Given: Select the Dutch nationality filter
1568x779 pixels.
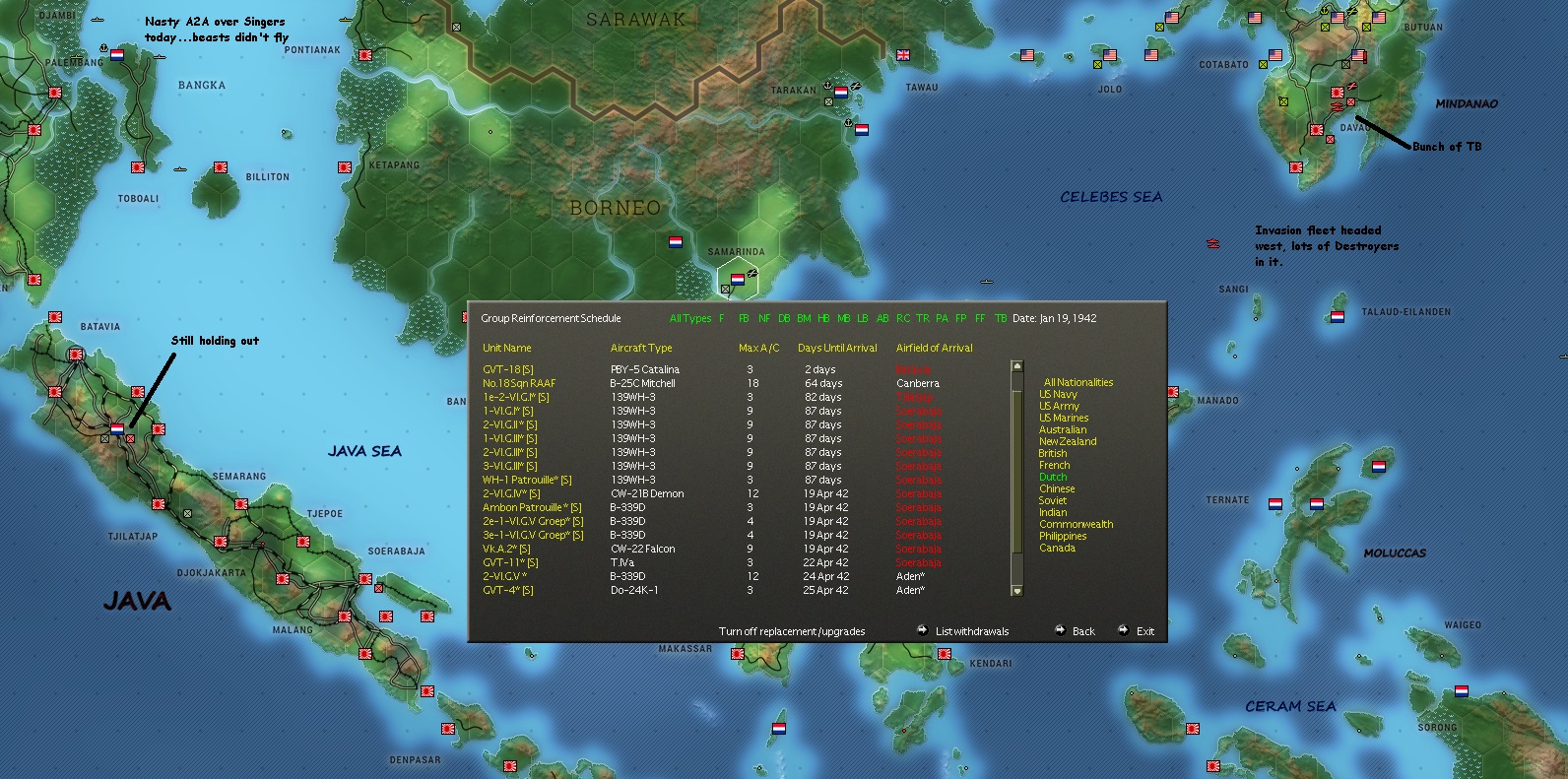Looking at the screenshot, I should (x=1053, y=477).
